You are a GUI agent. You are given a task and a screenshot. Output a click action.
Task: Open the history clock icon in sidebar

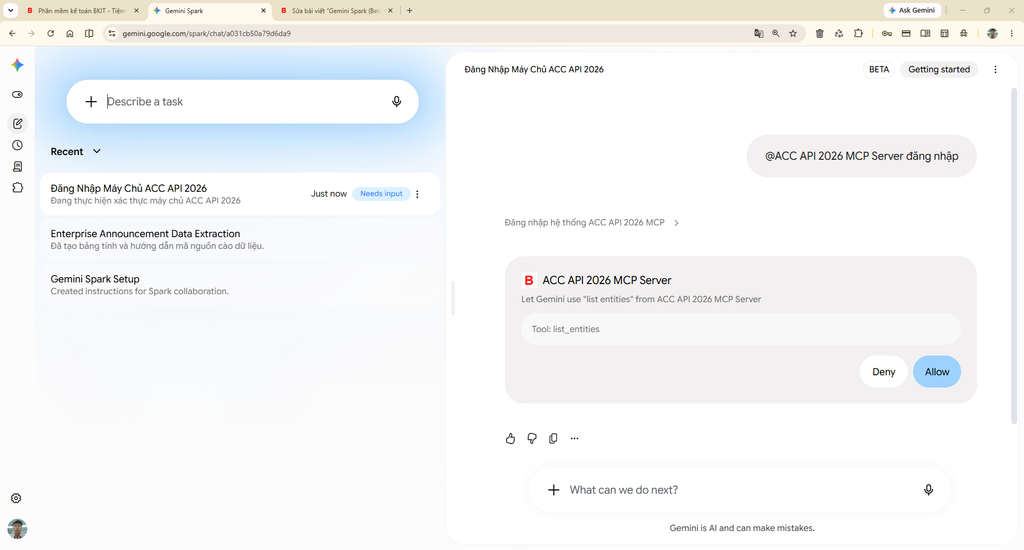(18, 145)
